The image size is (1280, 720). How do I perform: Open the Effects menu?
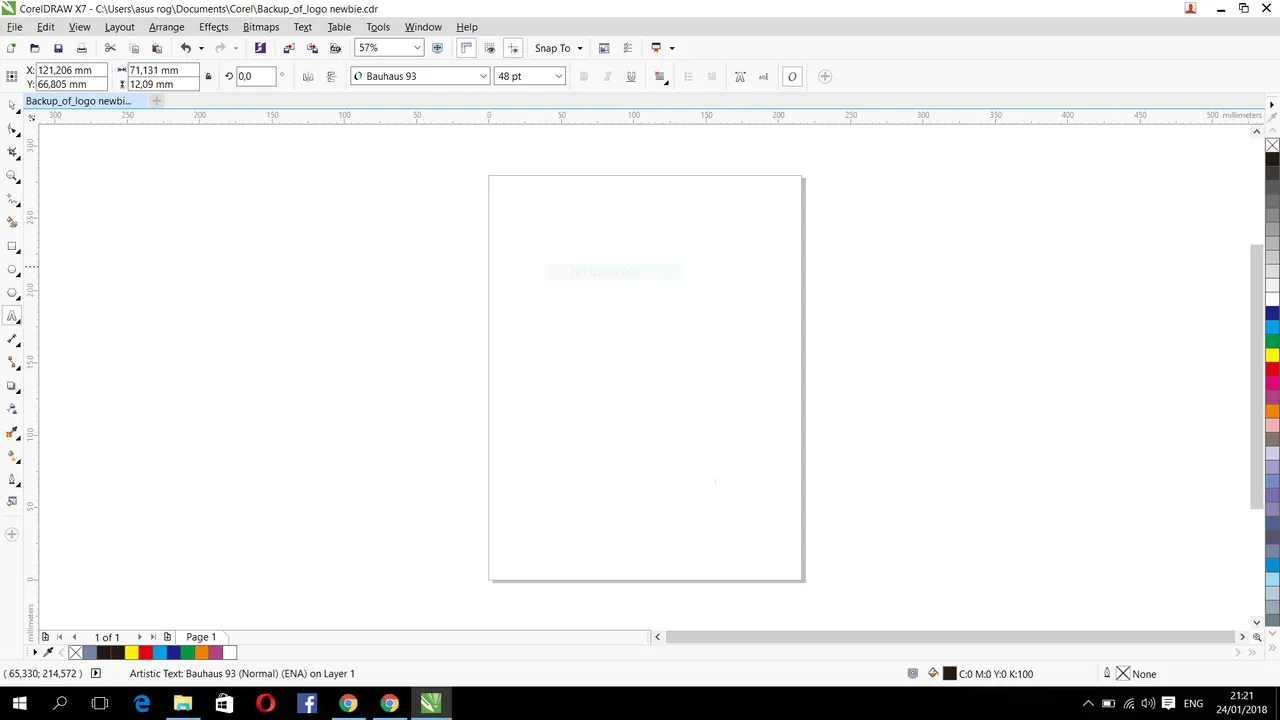tap(213, 27)
